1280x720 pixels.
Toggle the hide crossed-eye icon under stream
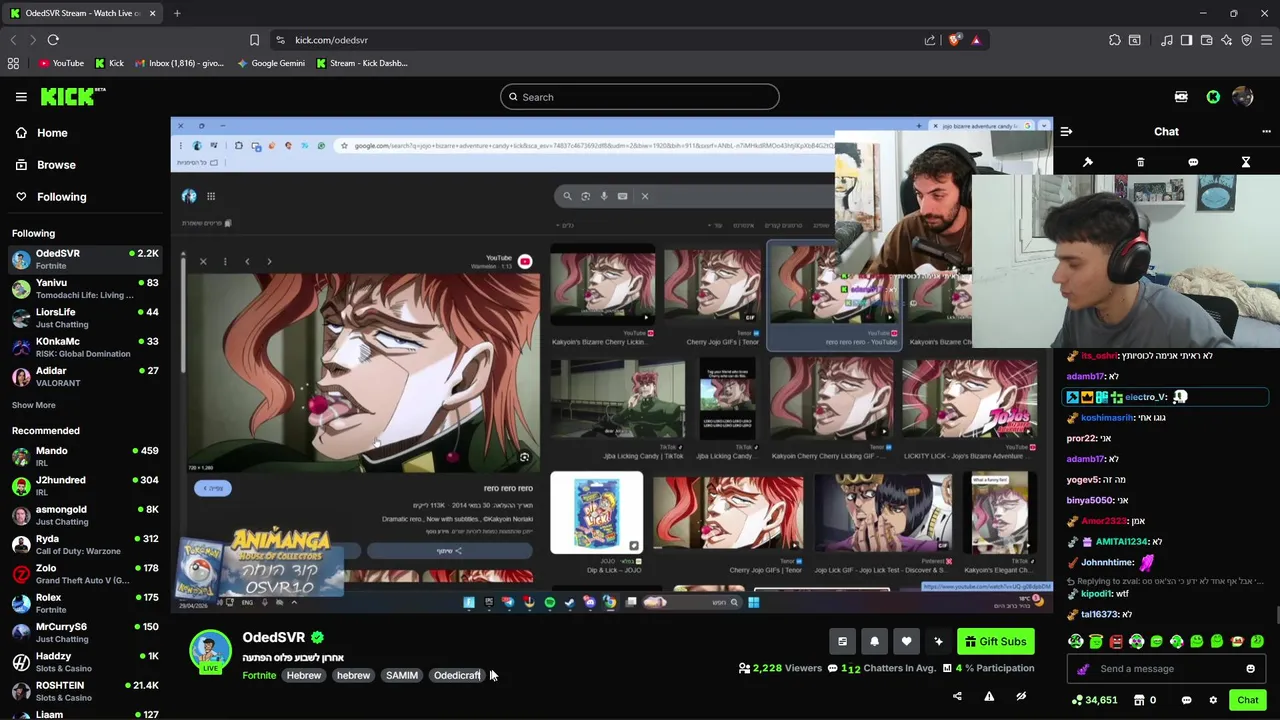[x=1021, y=696]
